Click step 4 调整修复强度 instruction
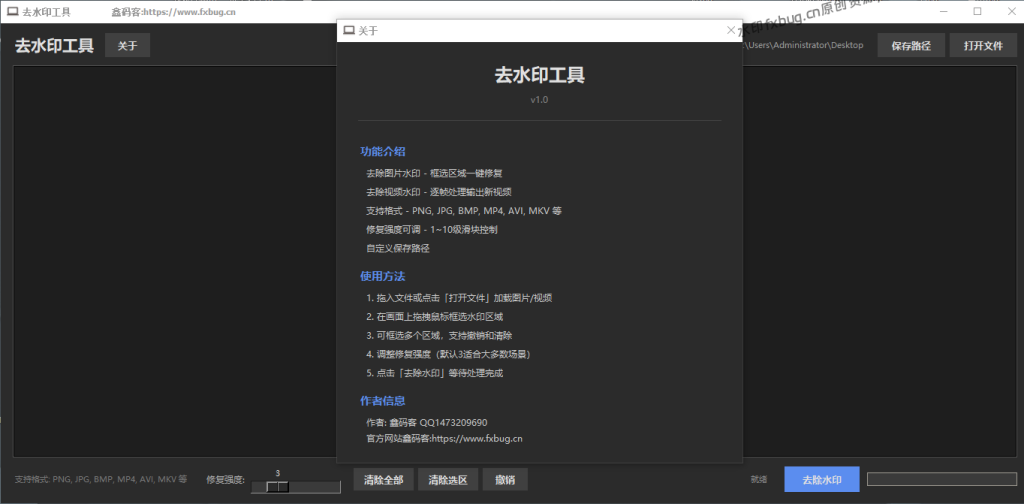 tap(448, 354)
